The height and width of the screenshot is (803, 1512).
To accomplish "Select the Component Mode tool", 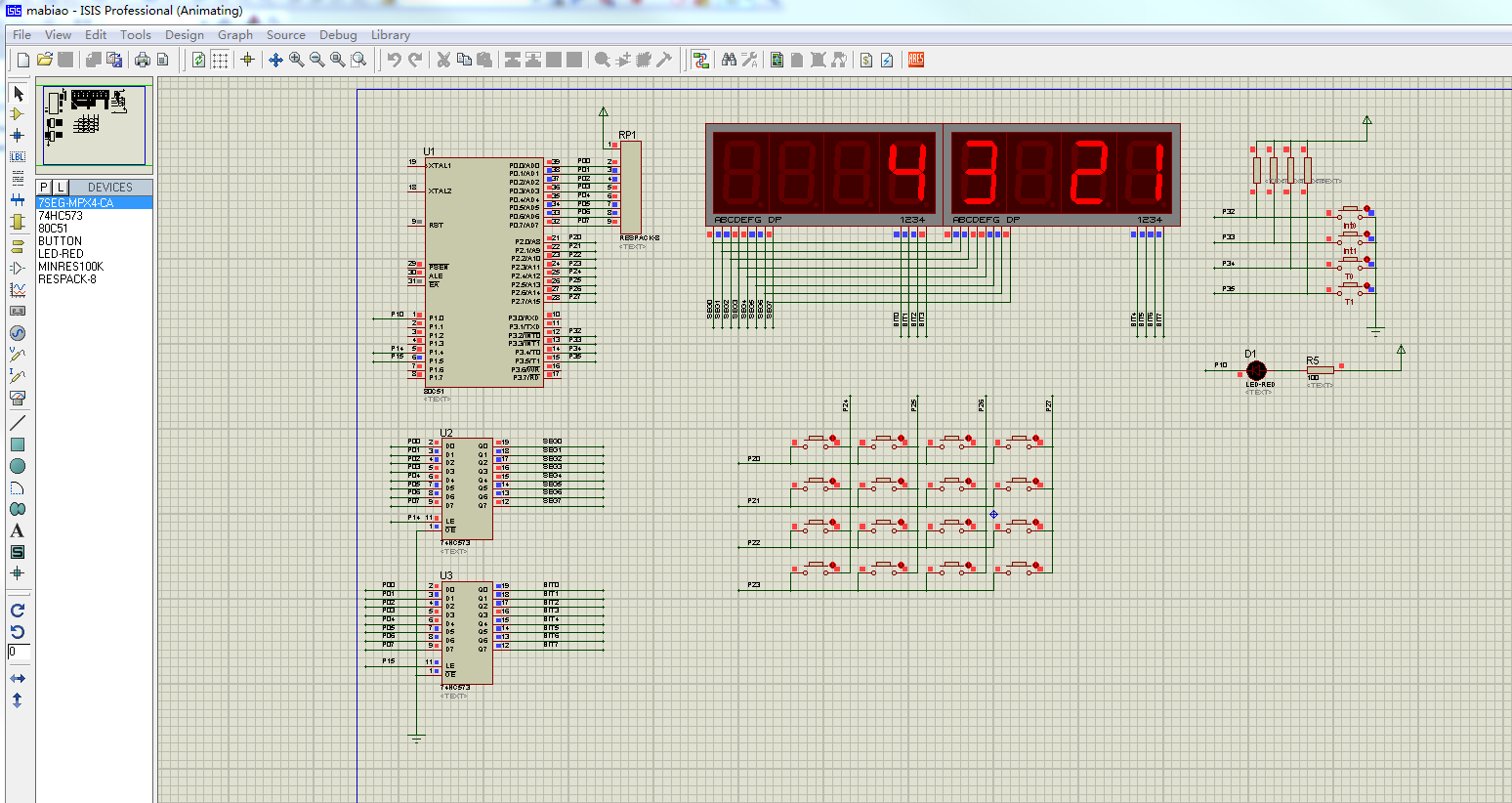I will tap(18, 114).
